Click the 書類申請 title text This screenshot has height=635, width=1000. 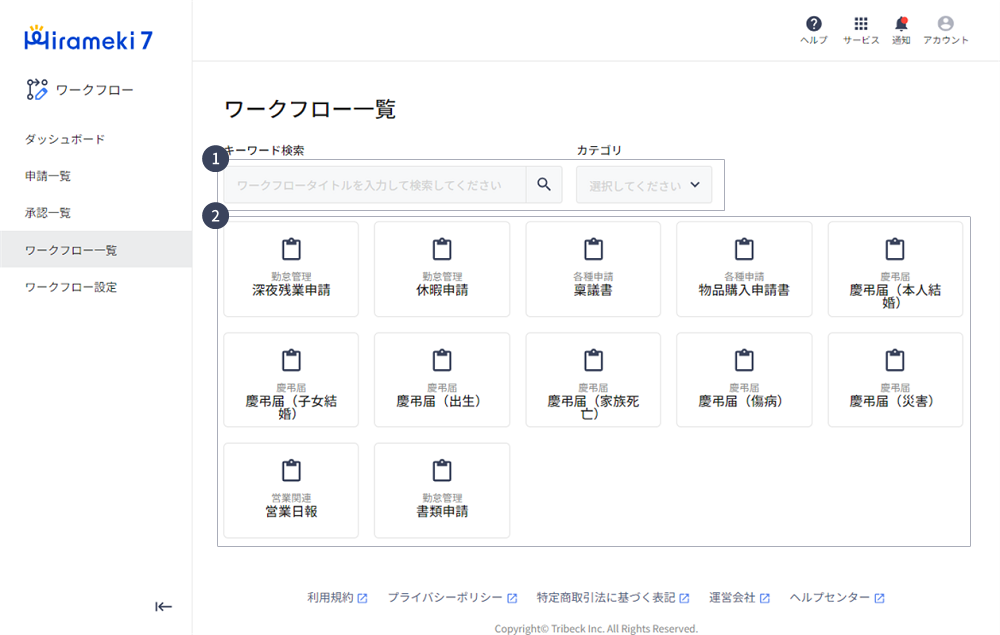click(x=442, y=511)
